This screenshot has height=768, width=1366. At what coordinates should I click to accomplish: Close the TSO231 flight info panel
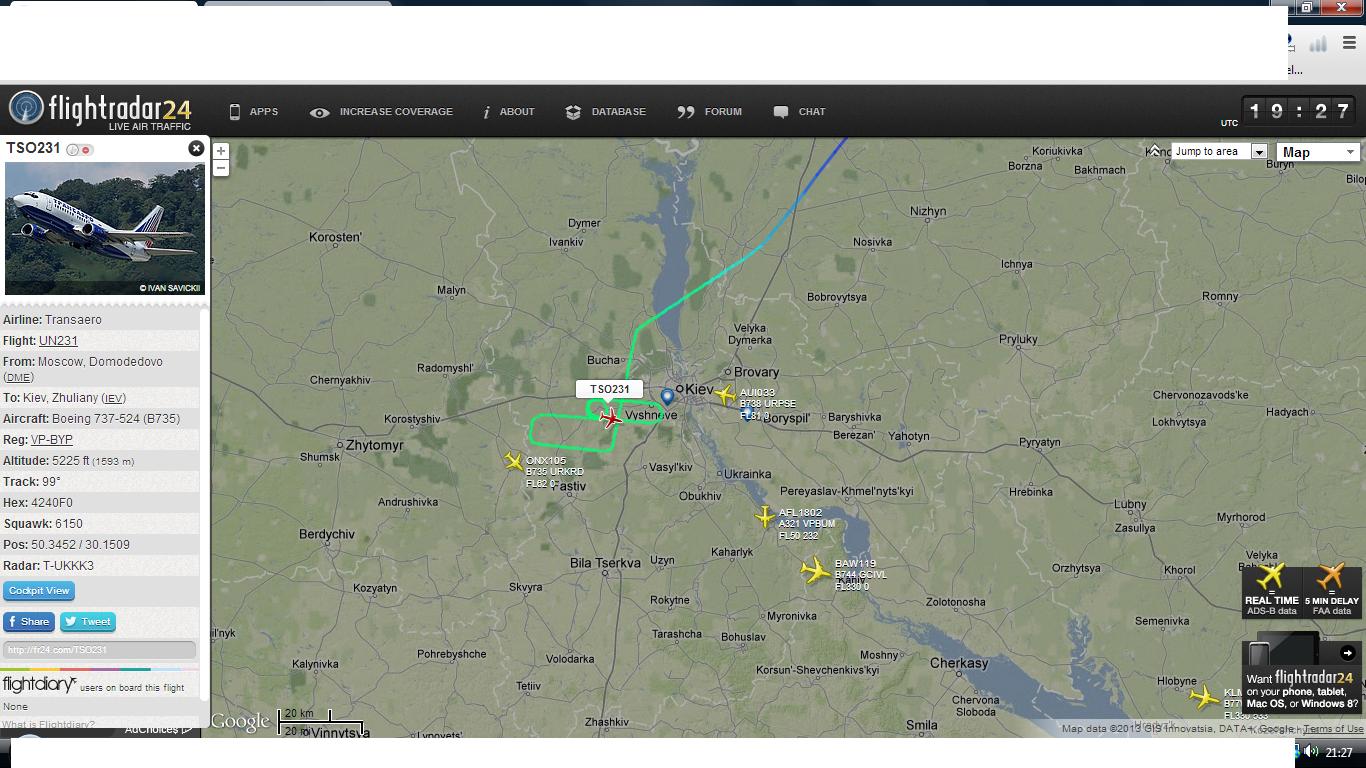196,148
